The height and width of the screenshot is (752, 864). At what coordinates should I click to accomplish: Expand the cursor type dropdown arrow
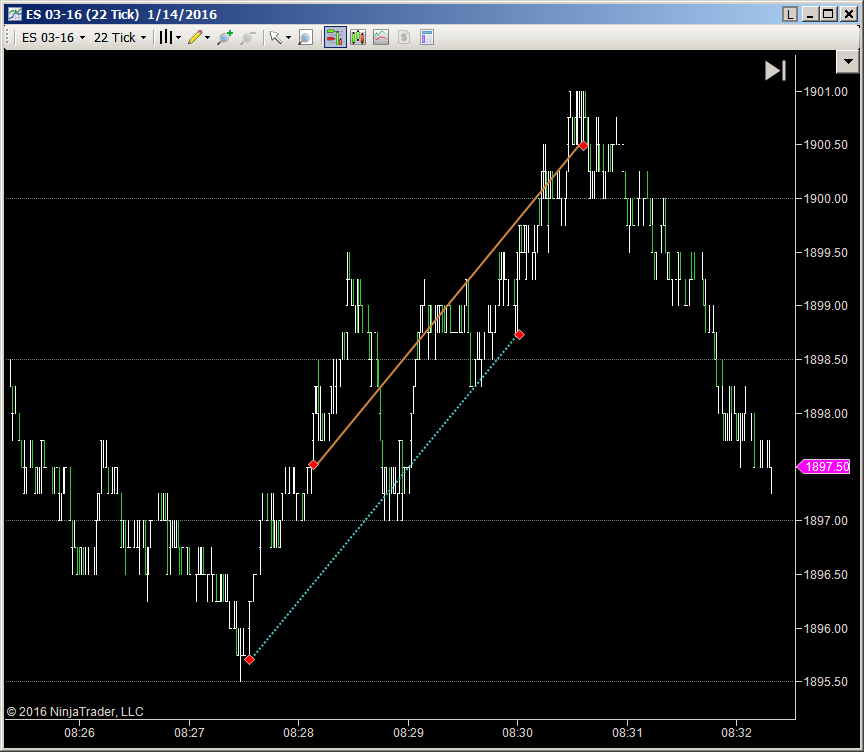pyautogui.click(x=288, y=37)
